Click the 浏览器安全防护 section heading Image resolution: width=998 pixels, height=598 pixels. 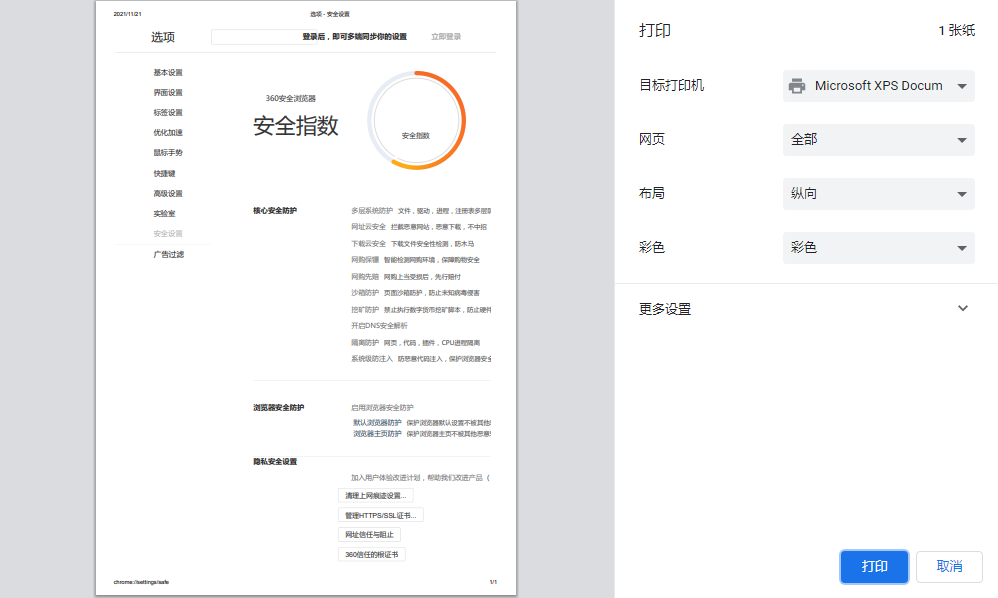pos(279,408)
